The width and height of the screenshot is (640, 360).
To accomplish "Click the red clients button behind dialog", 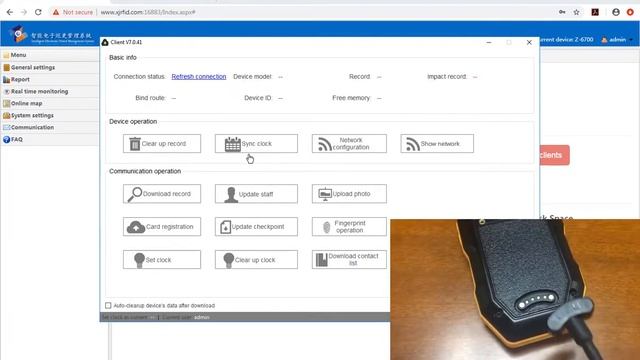I will point(554,155).
